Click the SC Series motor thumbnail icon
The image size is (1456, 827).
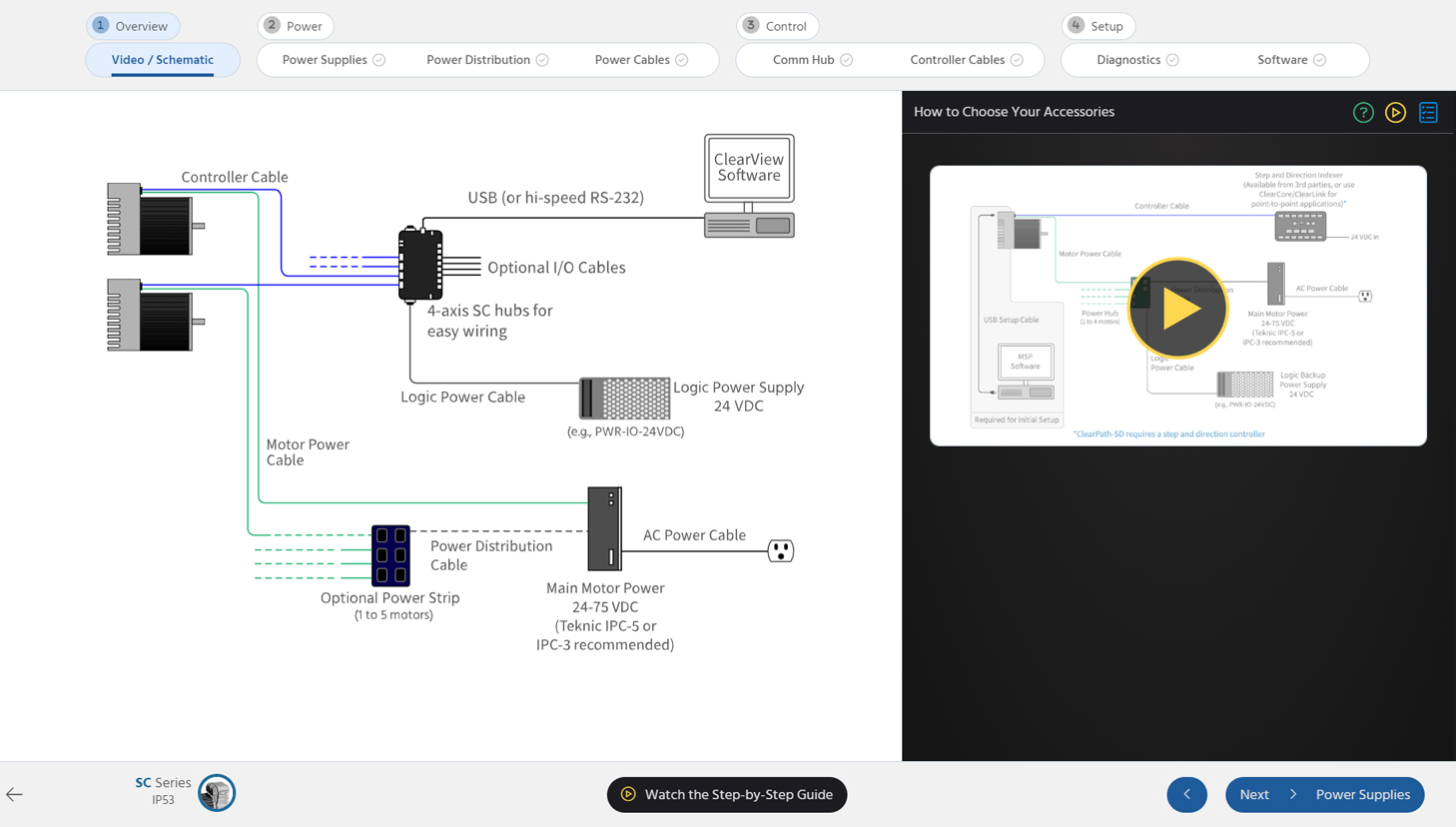click(x=216, y=793)
